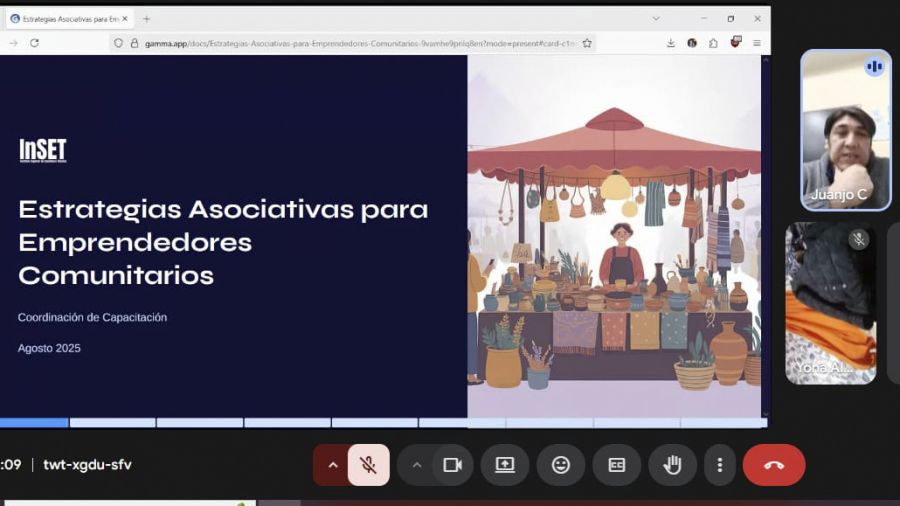Click the present screen icon
Screen dimensions: 900x506
click(x=505, y=465)
